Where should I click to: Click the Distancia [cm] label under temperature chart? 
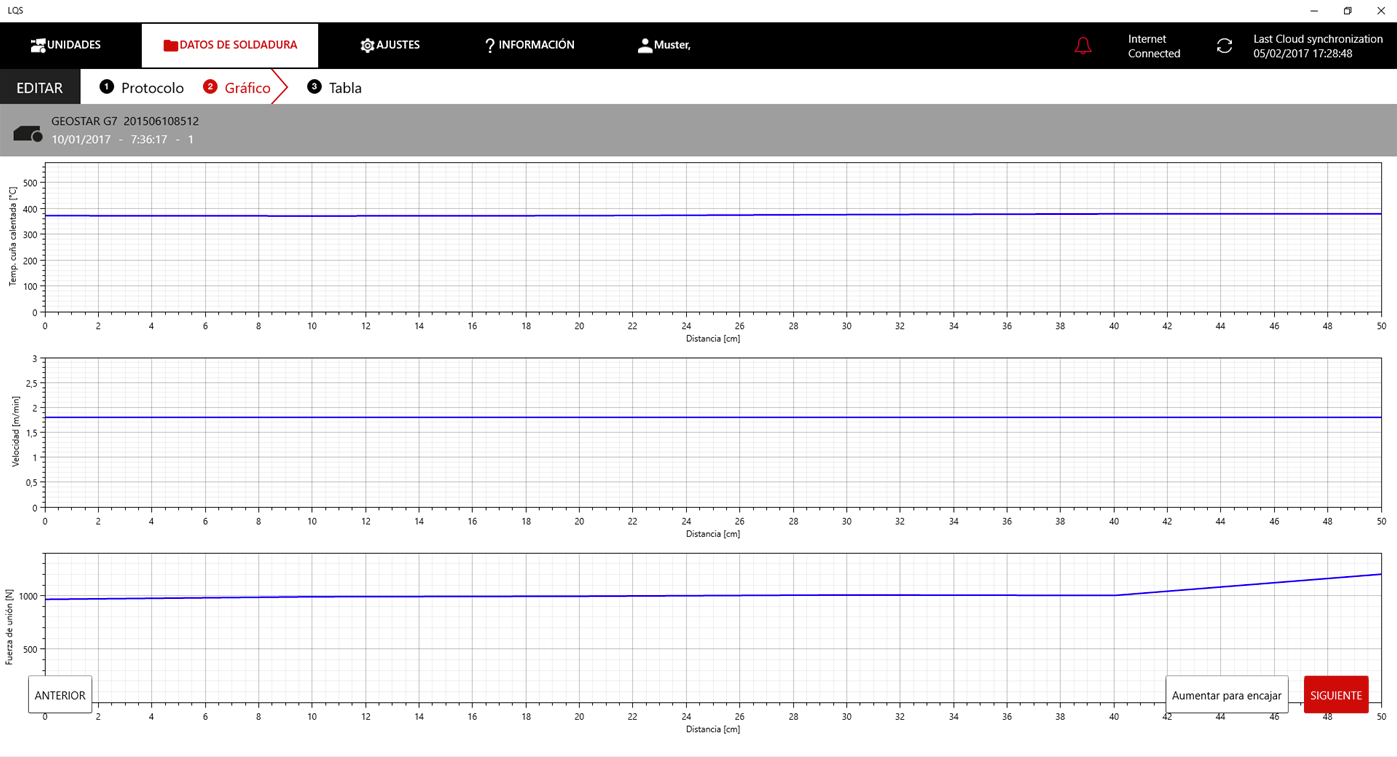713,338
